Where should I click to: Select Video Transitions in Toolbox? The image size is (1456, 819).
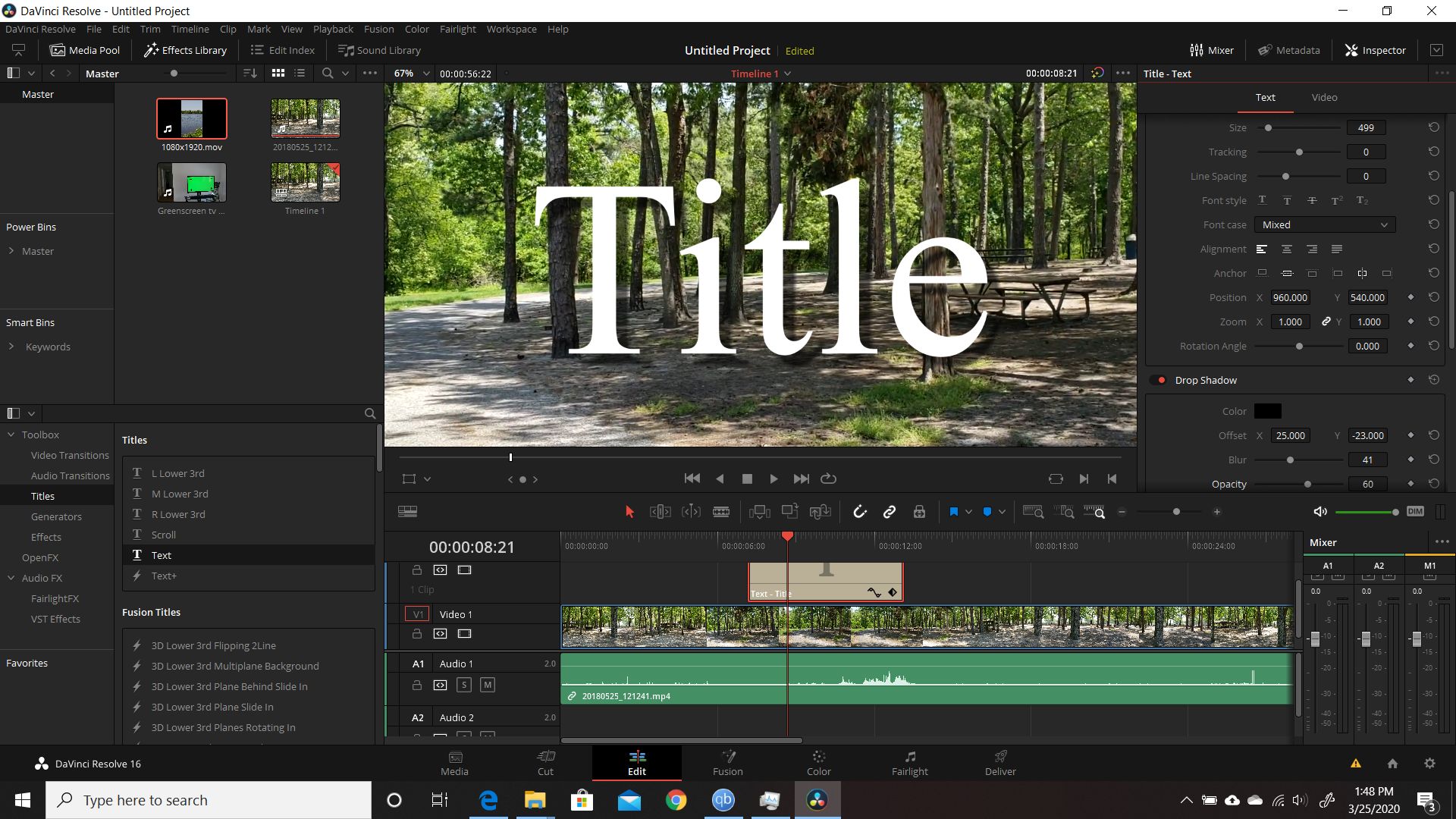coord(70,455)
